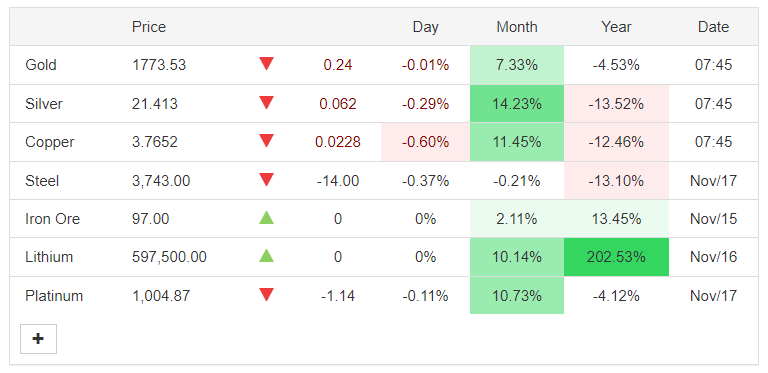Select the dark green 202.53% Lithium year cell

(616, 257)
